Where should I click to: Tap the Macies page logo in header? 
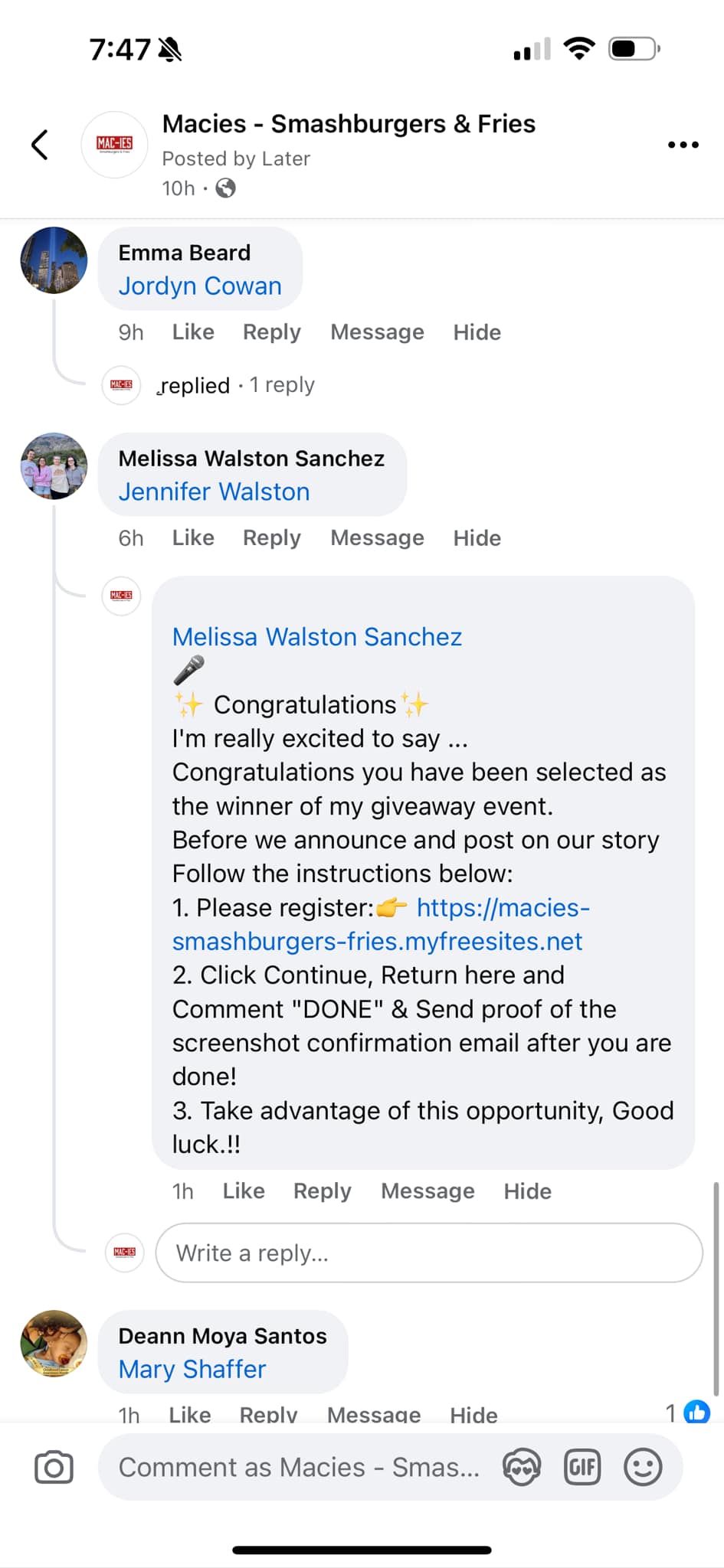[x=114, y=145]
